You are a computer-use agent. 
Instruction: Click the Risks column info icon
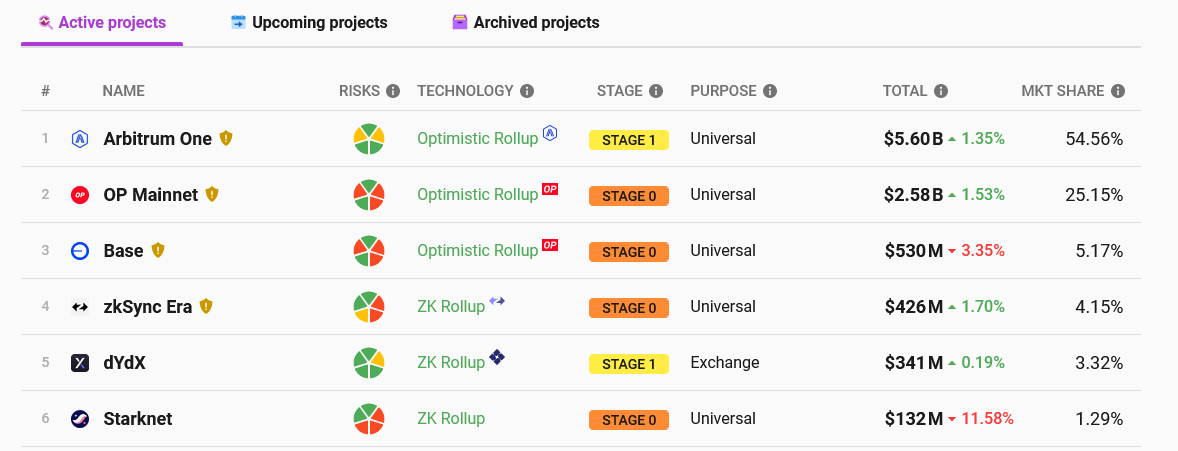click(393, 91)
